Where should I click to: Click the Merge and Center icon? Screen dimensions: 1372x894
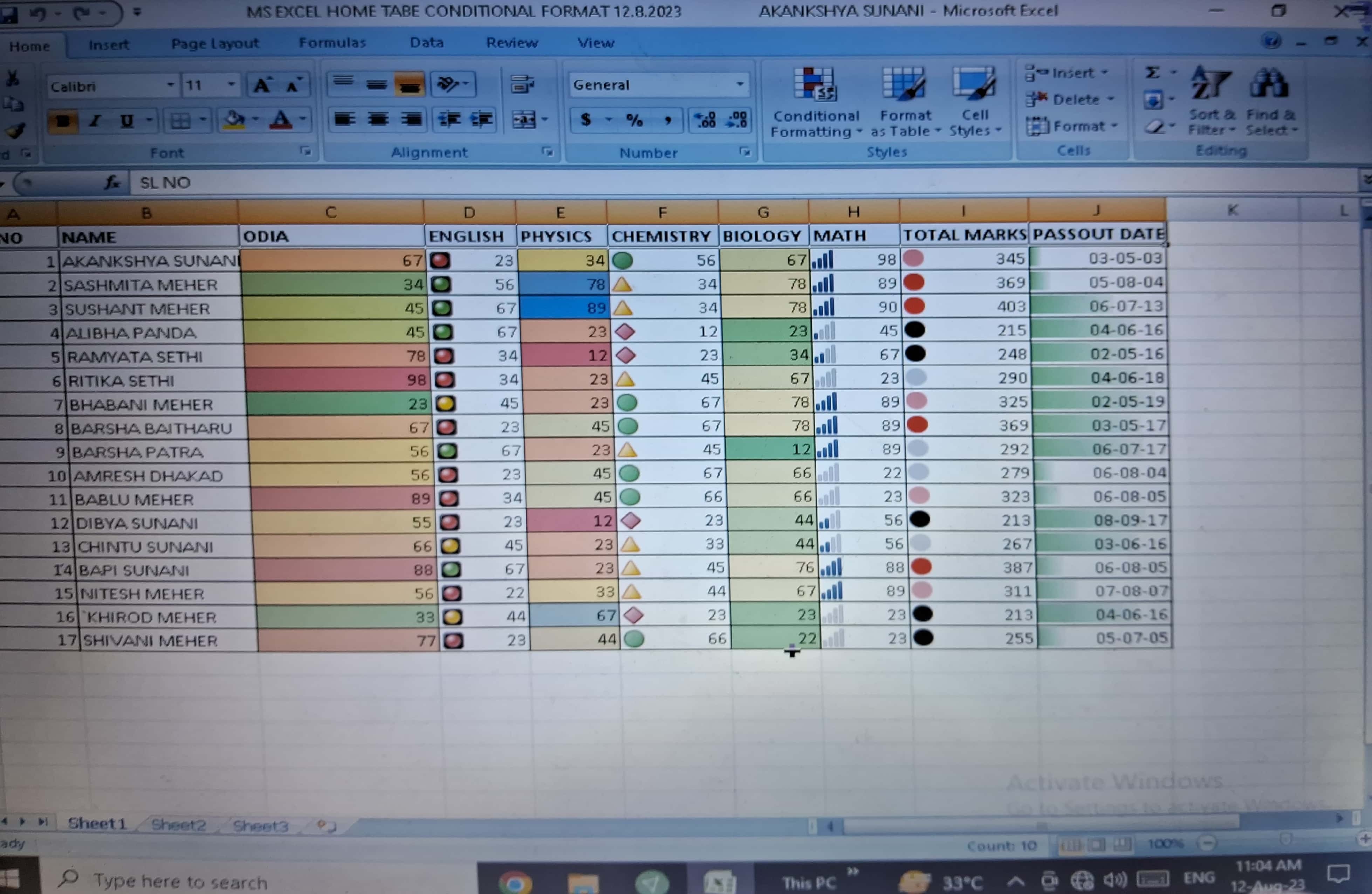(x=524, y=120)
